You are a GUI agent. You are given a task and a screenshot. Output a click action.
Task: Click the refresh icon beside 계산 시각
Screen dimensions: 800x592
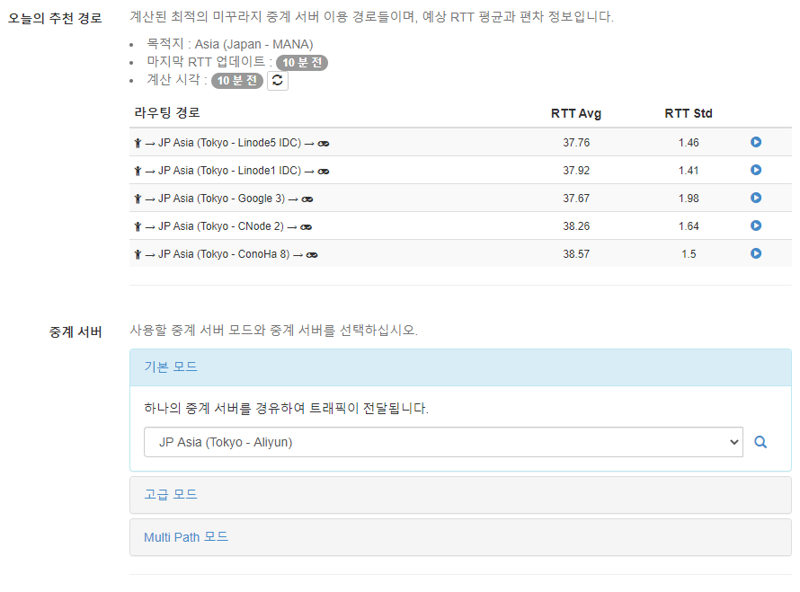[278, 81]
